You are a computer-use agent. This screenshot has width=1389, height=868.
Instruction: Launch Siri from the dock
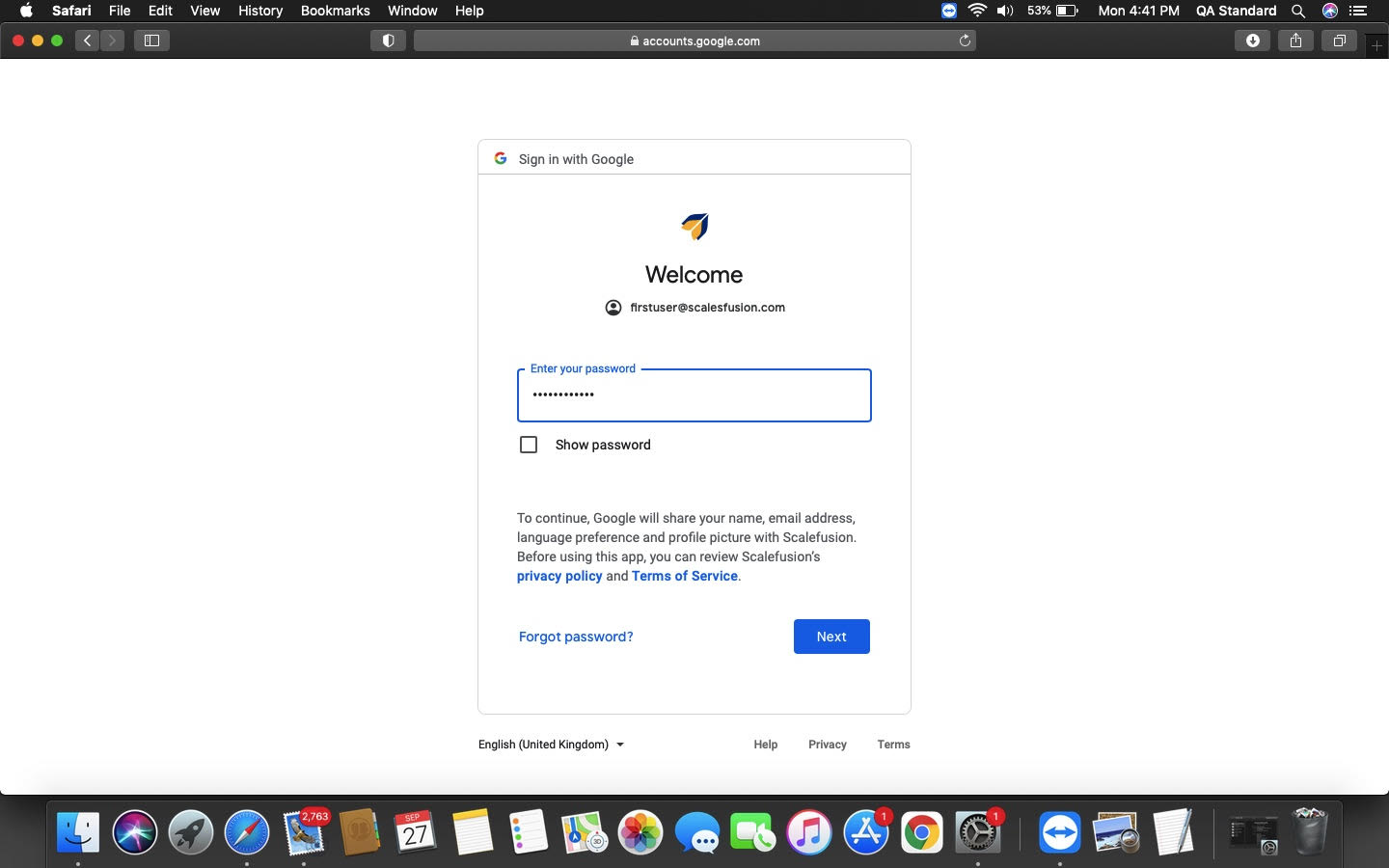click(134, 831)
